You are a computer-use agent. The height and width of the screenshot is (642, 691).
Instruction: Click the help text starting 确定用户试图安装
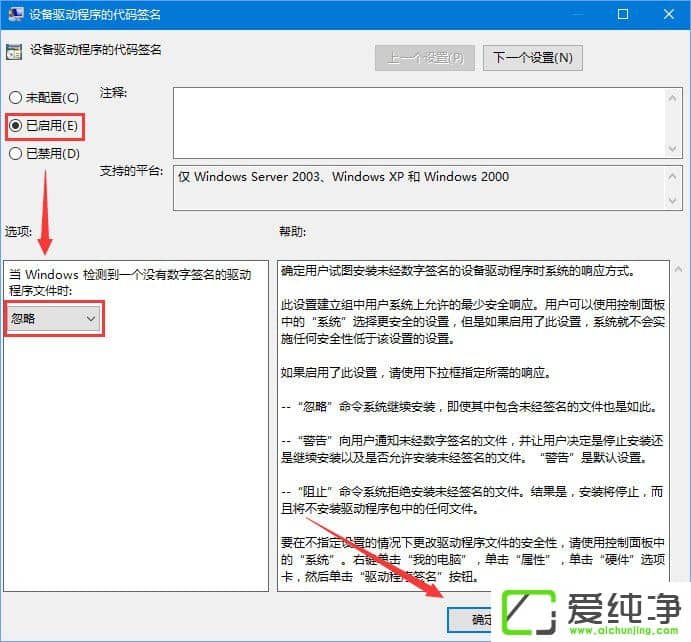point(458,271)
